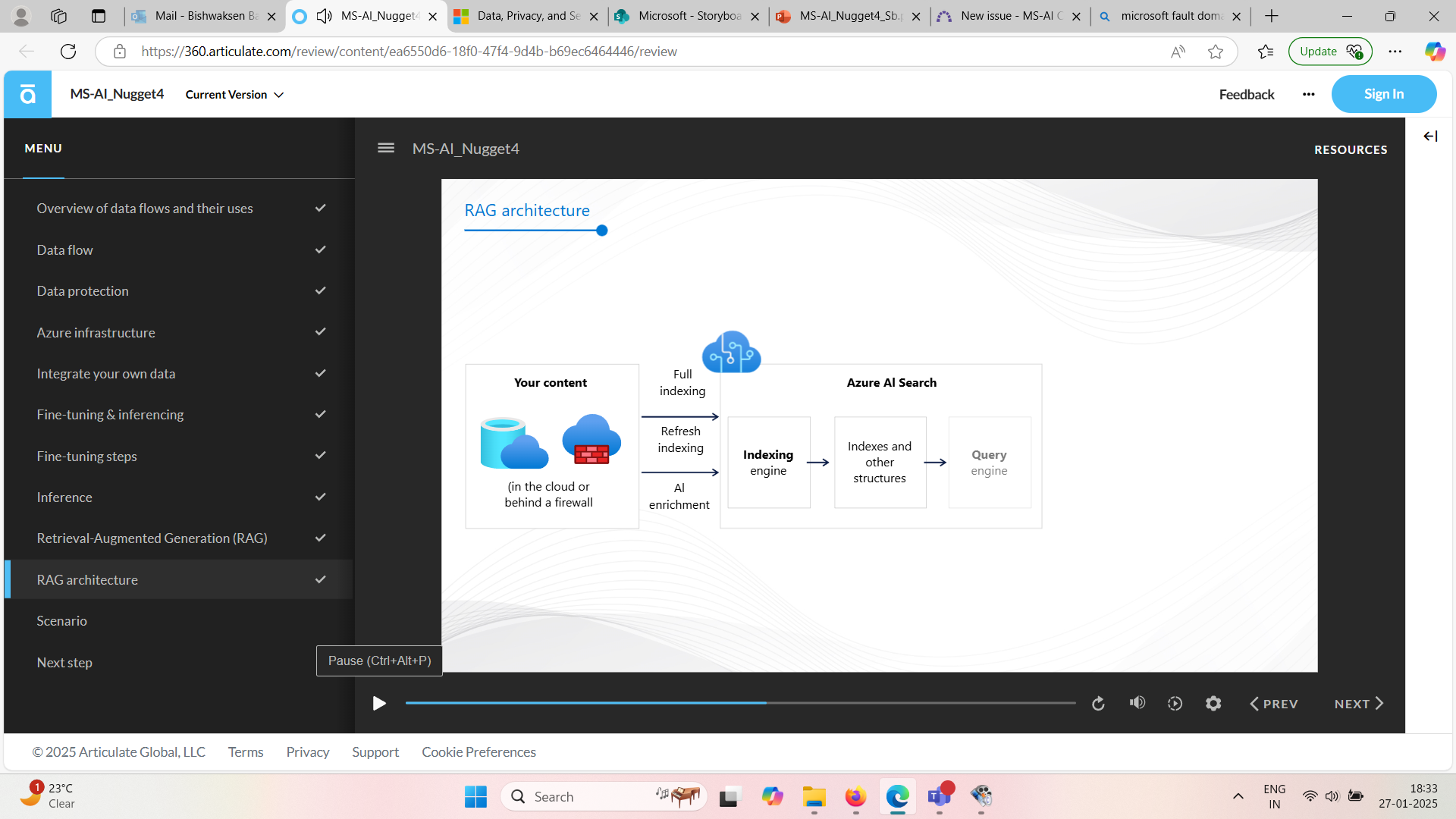Open the browser profile icon
Image resolution: width=1456 pixels, height=819 pixels.
pyautogui.click(x=21, y=16)
